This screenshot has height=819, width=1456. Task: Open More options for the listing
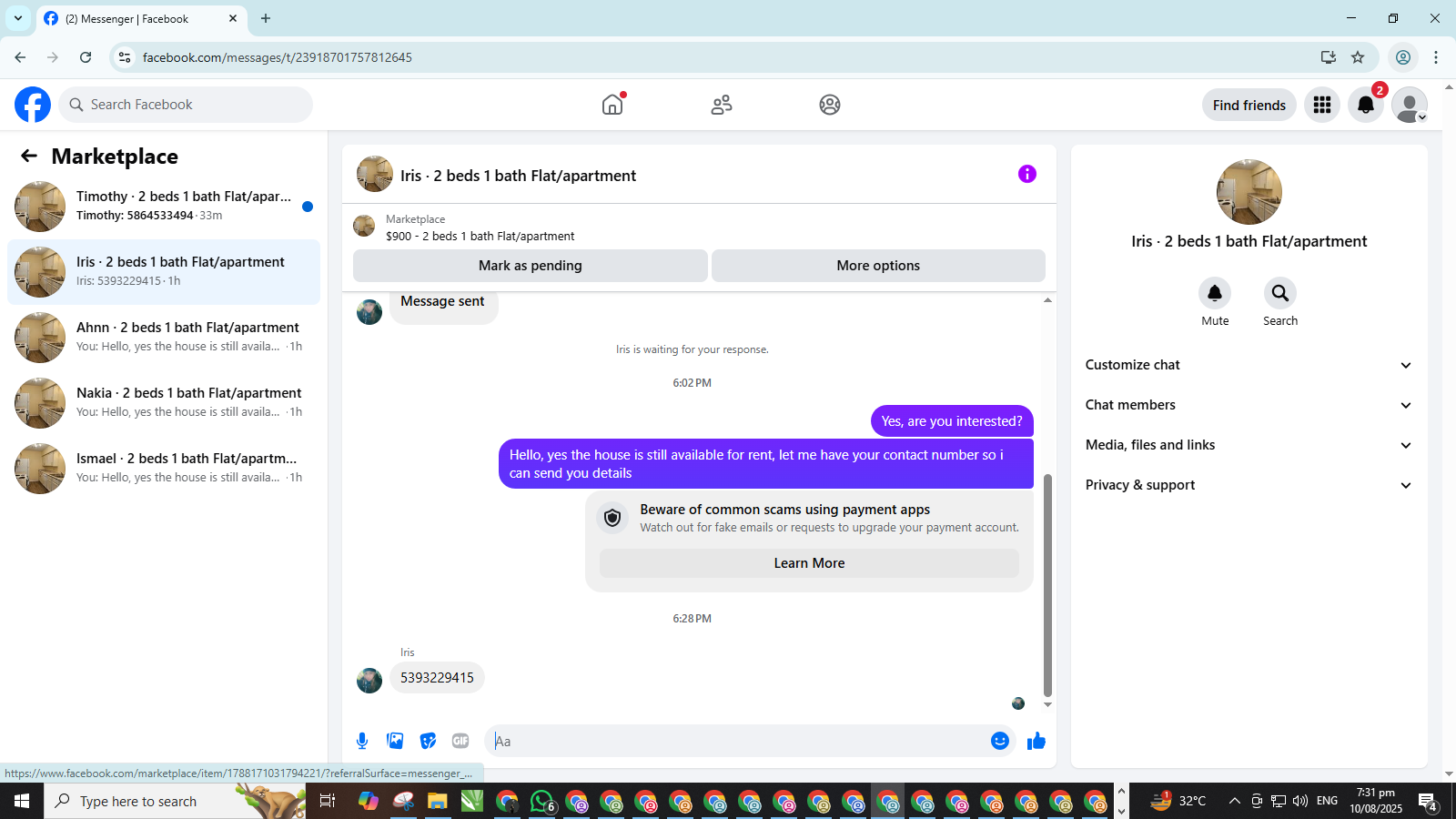878,266
